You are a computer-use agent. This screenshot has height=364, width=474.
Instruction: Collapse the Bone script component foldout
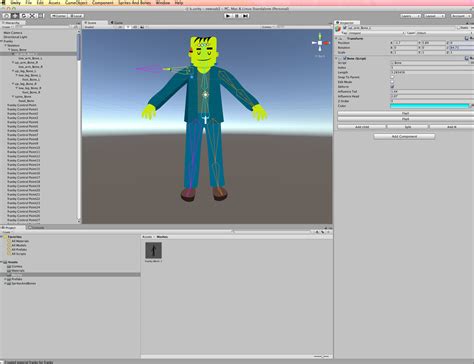coord(336,58)
